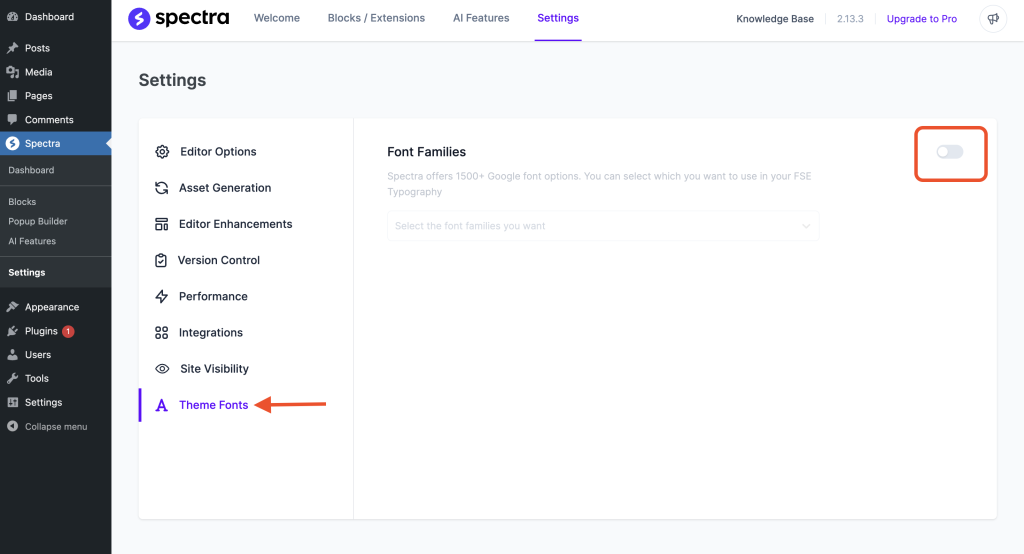
Task: Open the font families selection dropdown
Action: click(x=602, y=226)
